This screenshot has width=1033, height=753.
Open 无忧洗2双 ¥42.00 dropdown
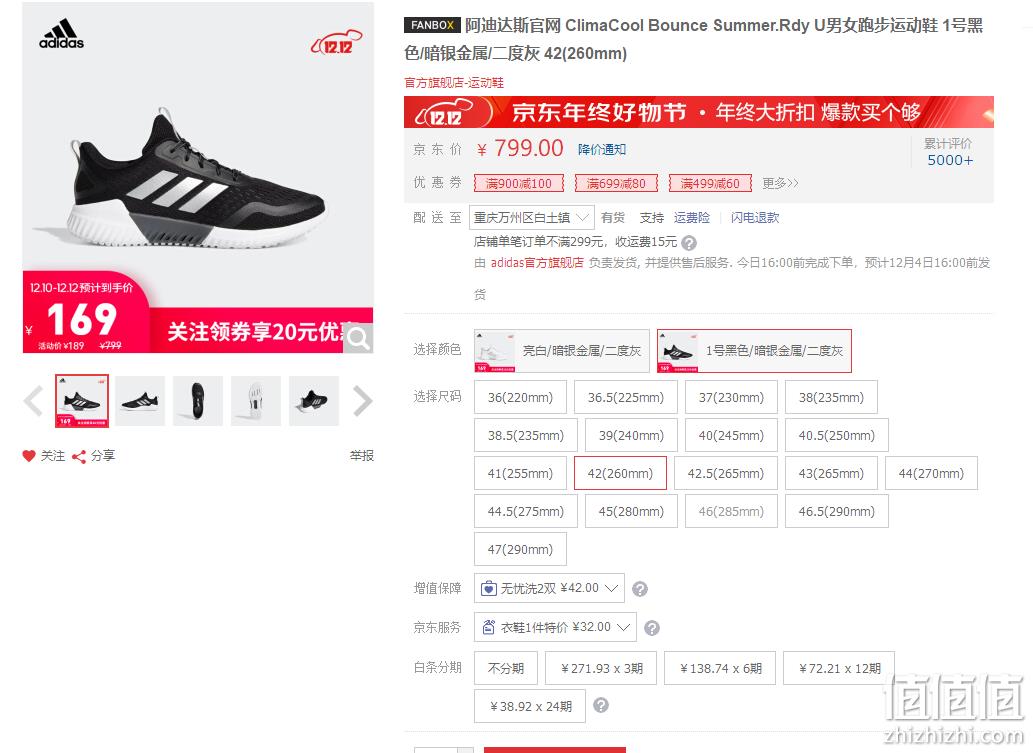point(549,588)
